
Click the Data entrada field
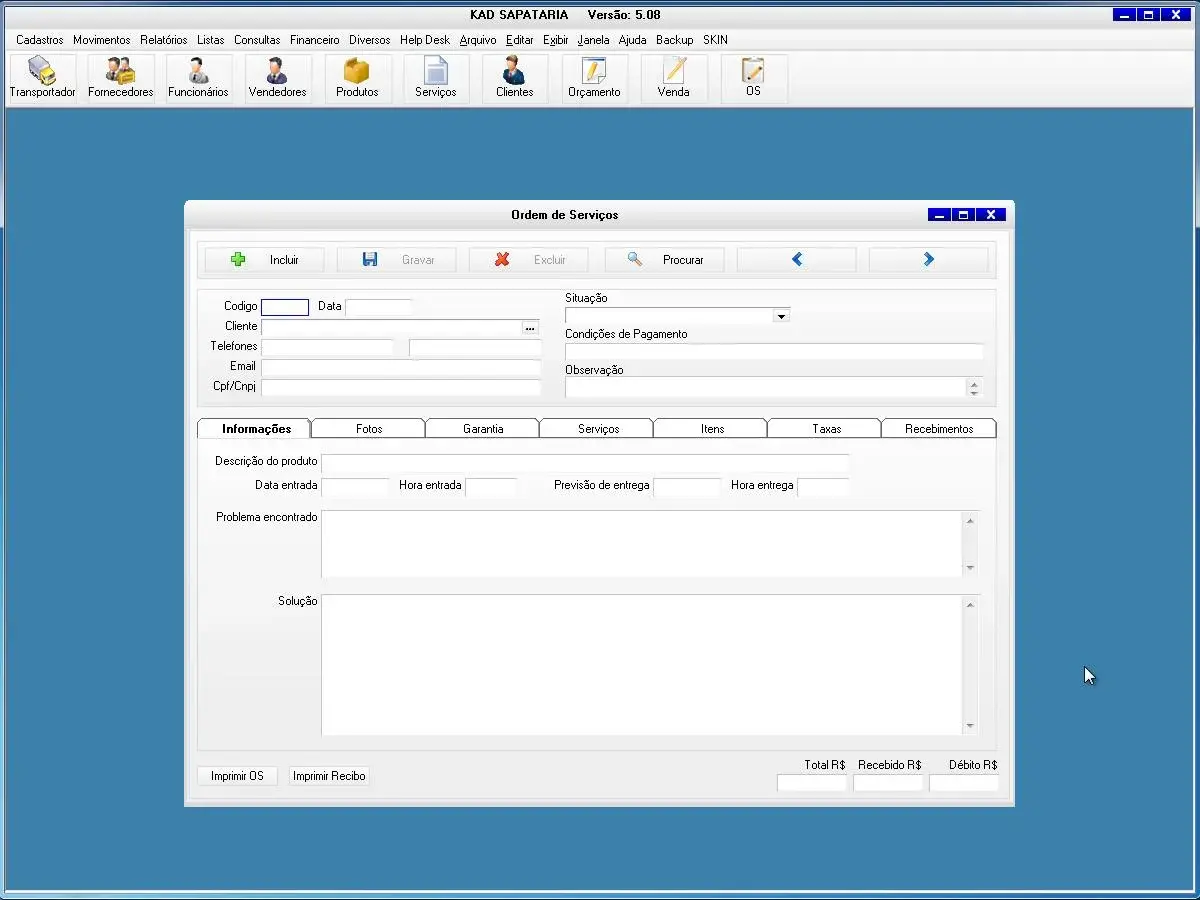(355, 487)
